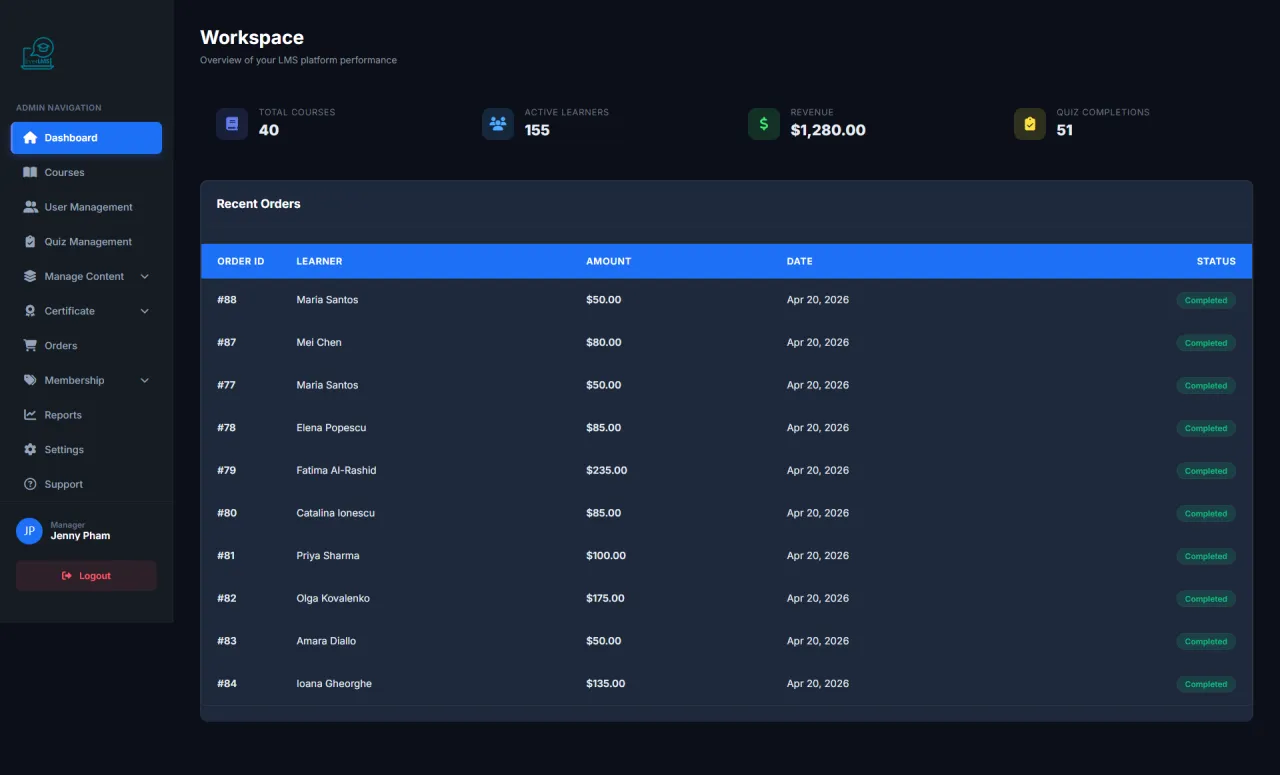Click Completed badge for order #84
The image size is (1280, 775).
tap(1206, 684)
